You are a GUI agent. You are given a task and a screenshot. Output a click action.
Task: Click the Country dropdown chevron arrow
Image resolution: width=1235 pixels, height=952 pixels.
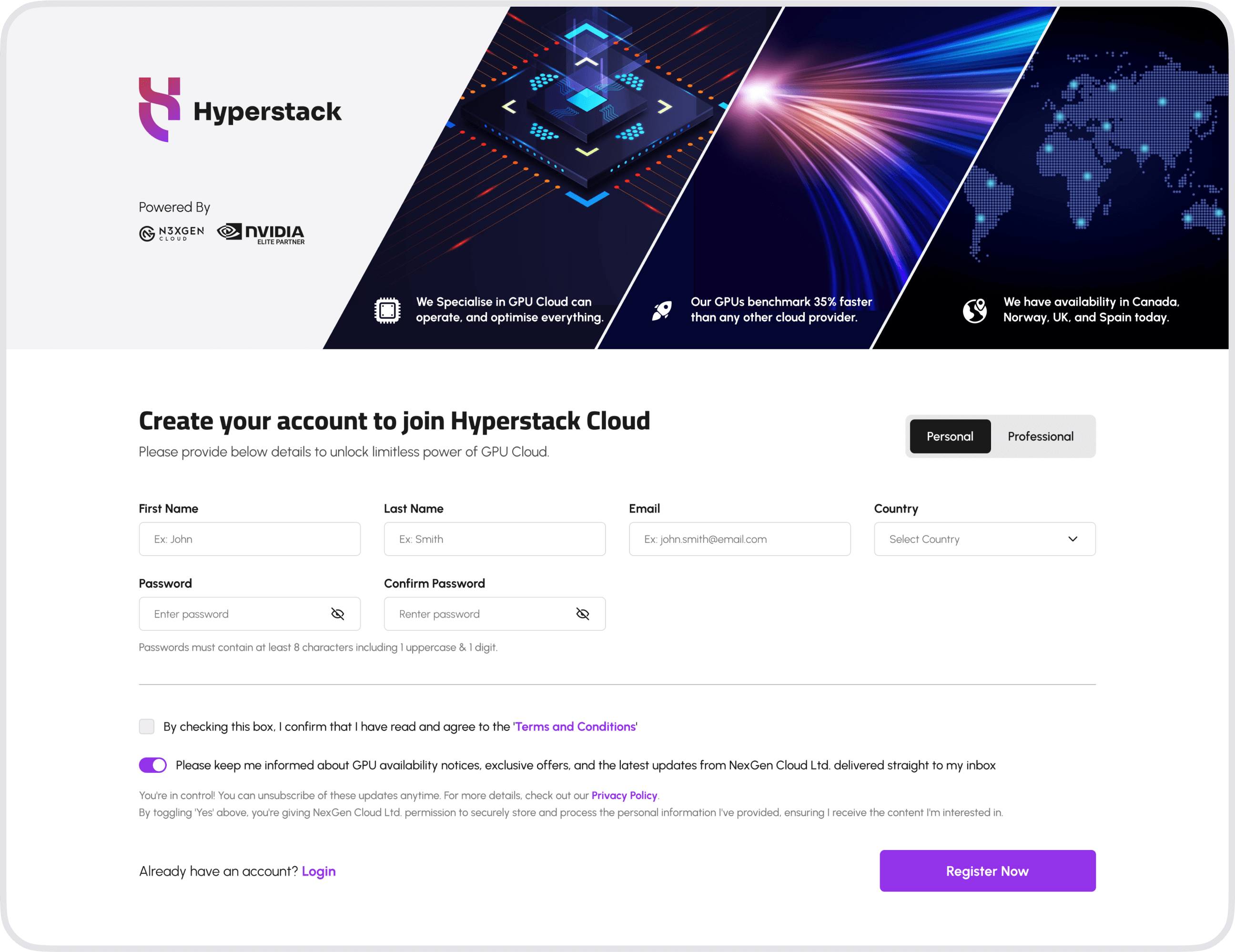tap(1073, 539)
